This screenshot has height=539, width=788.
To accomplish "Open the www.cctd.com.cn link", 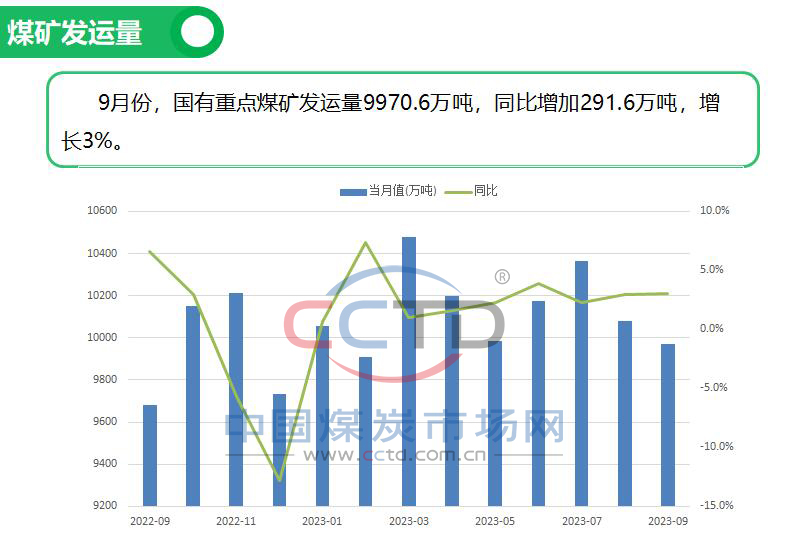I will 395,456.
